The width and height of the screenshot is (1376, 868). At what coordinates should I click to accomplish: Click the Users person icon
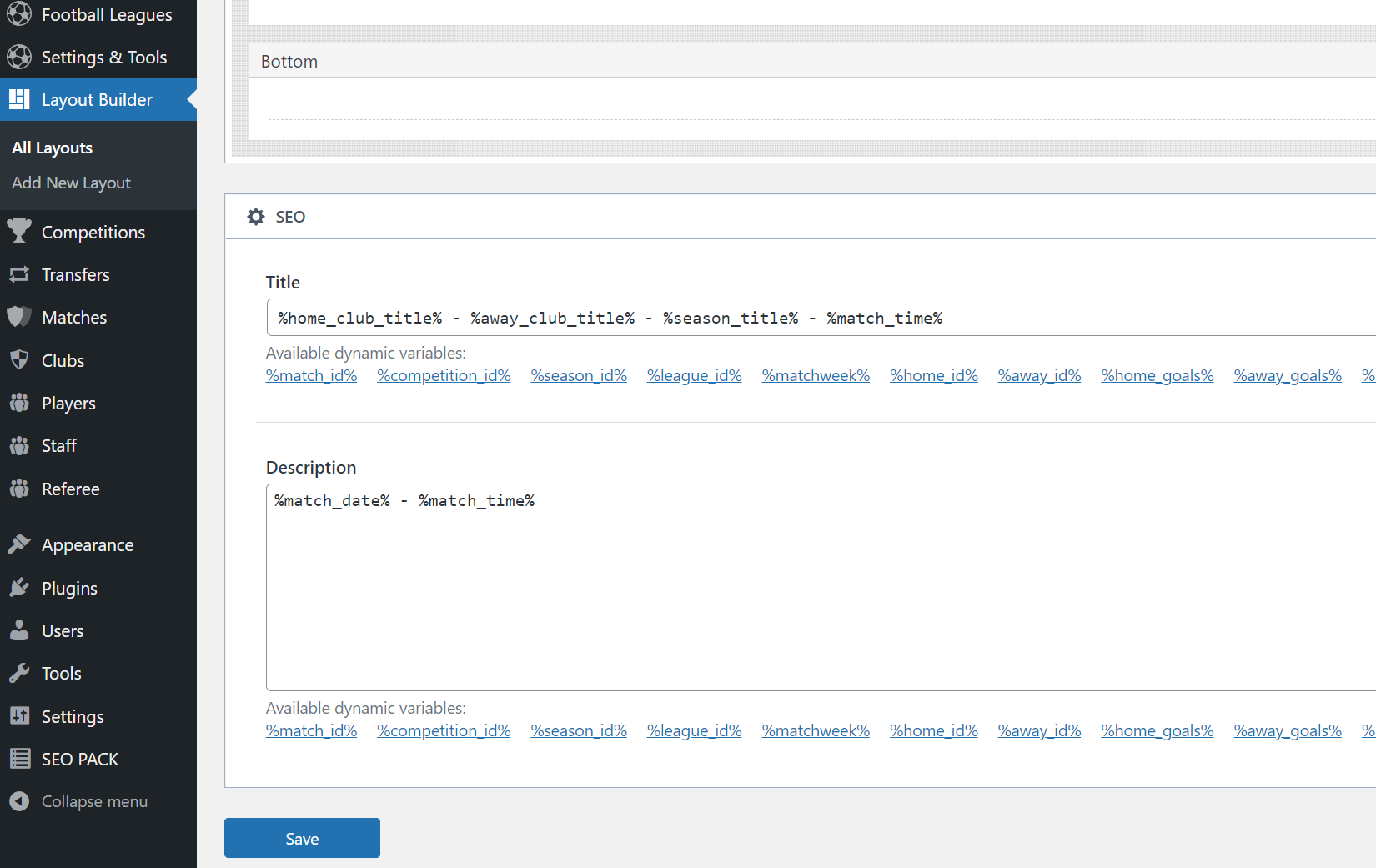click(19, 630)
